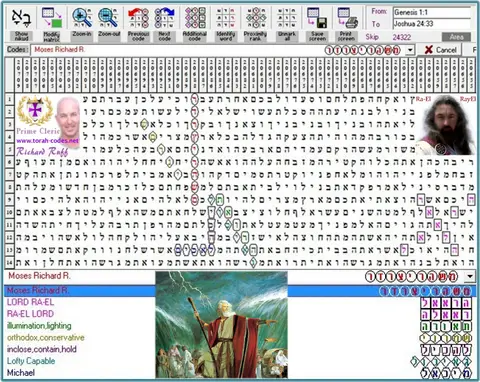Click the Print screen label button

point(346,36)
